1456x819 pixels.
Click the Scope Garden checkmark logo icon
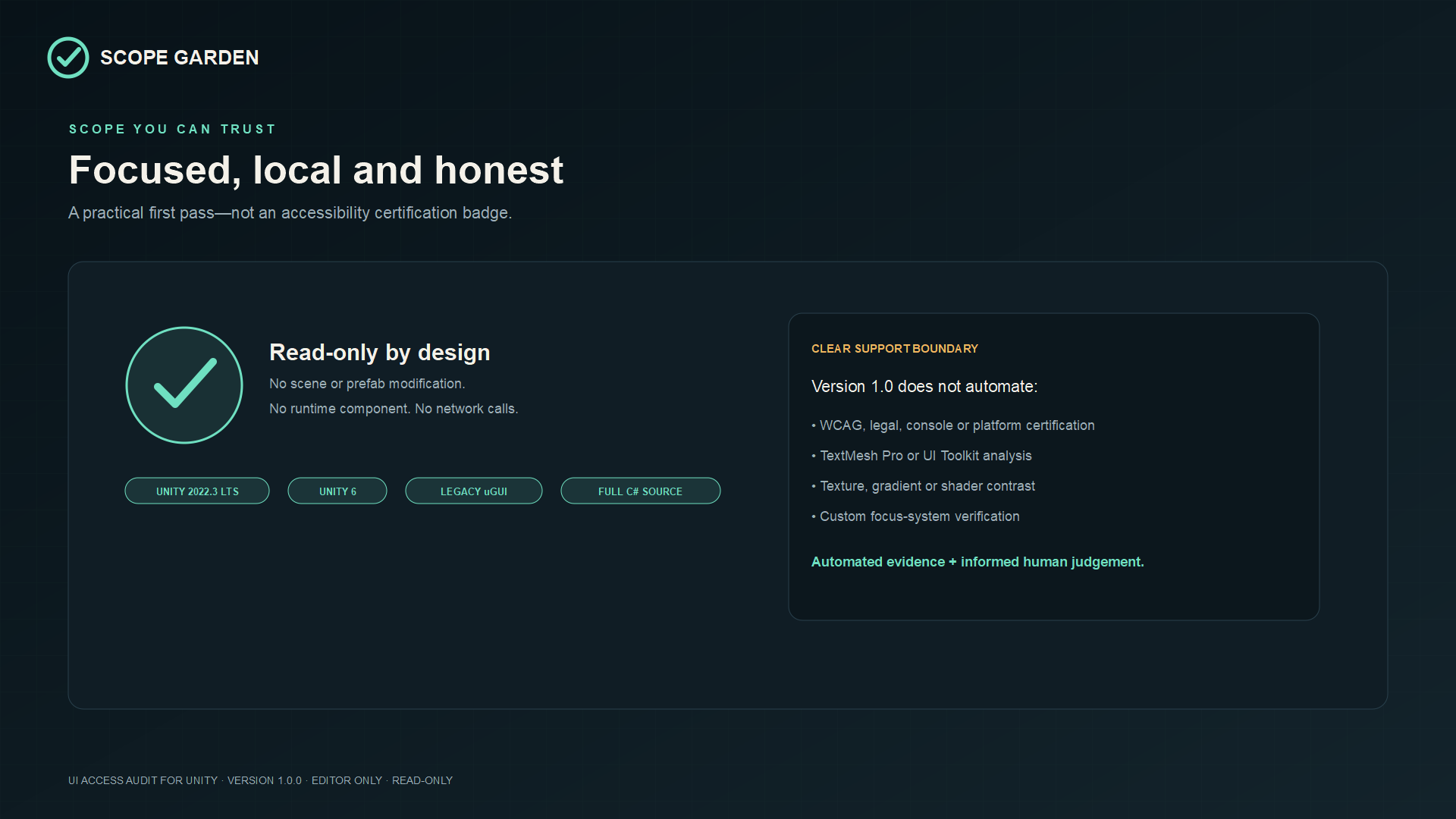tap(68, 58)
